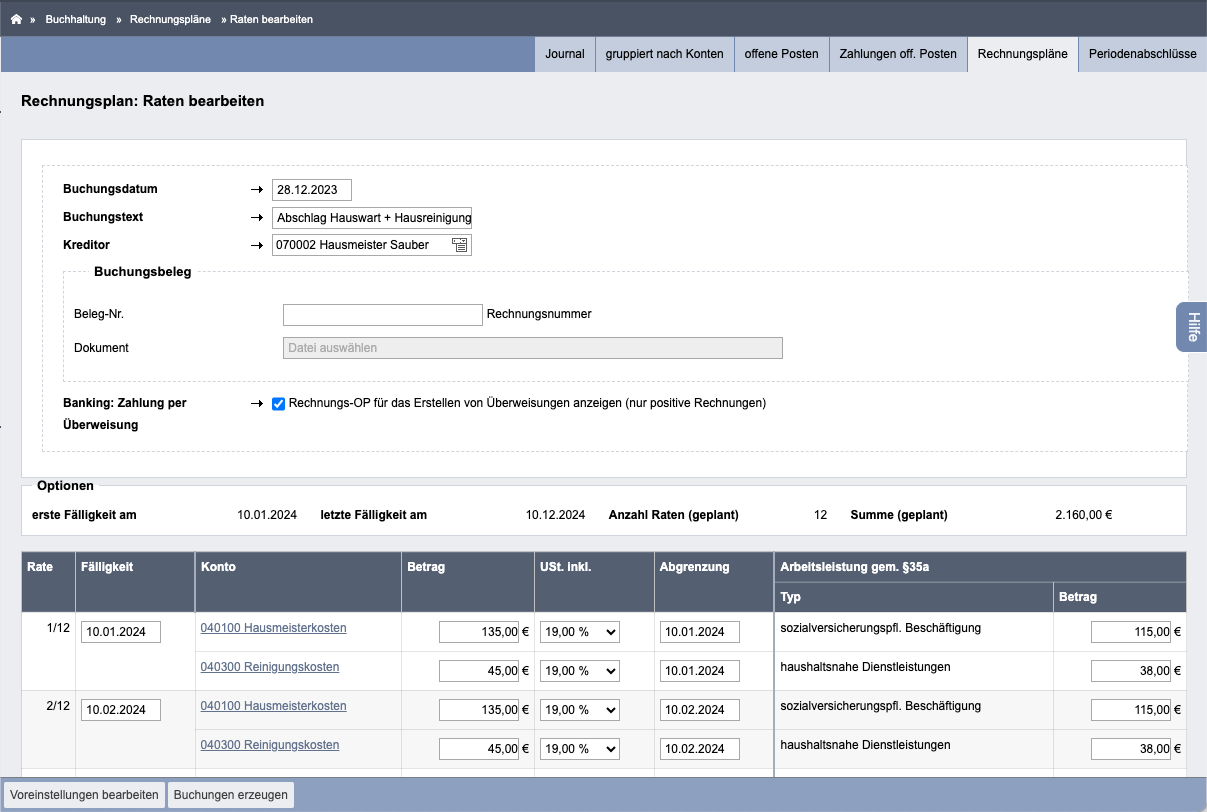This screenshot has width=1207, height=812.
Task: Uncheck Rechnungs-OP für Überweisungen checkbox
Action: (279, 404)
